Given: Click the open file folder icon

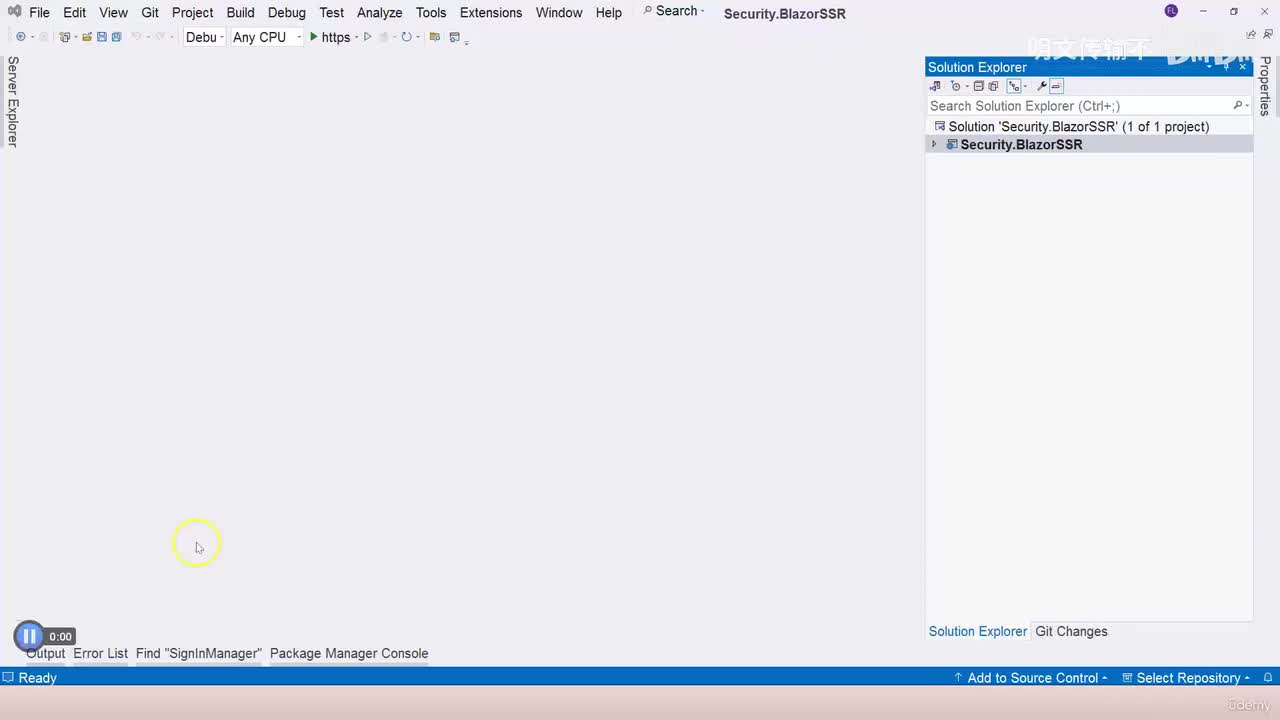Looking at the screenshot, I should click(87, 37).
